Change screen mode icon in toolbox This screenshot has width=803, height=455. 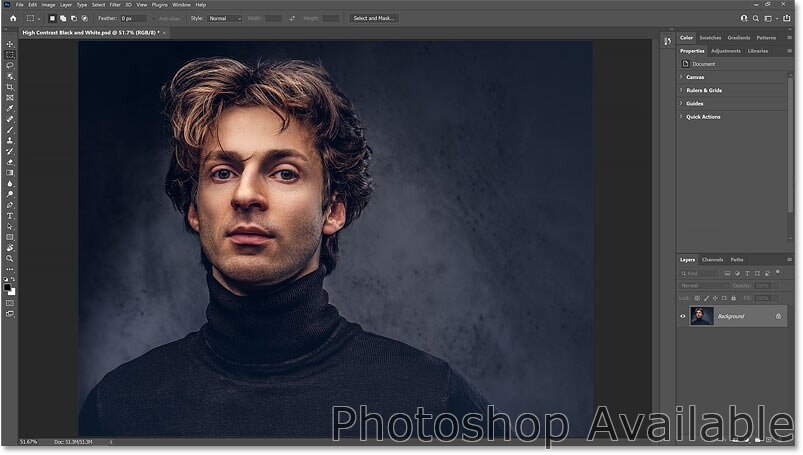[10, 314]
